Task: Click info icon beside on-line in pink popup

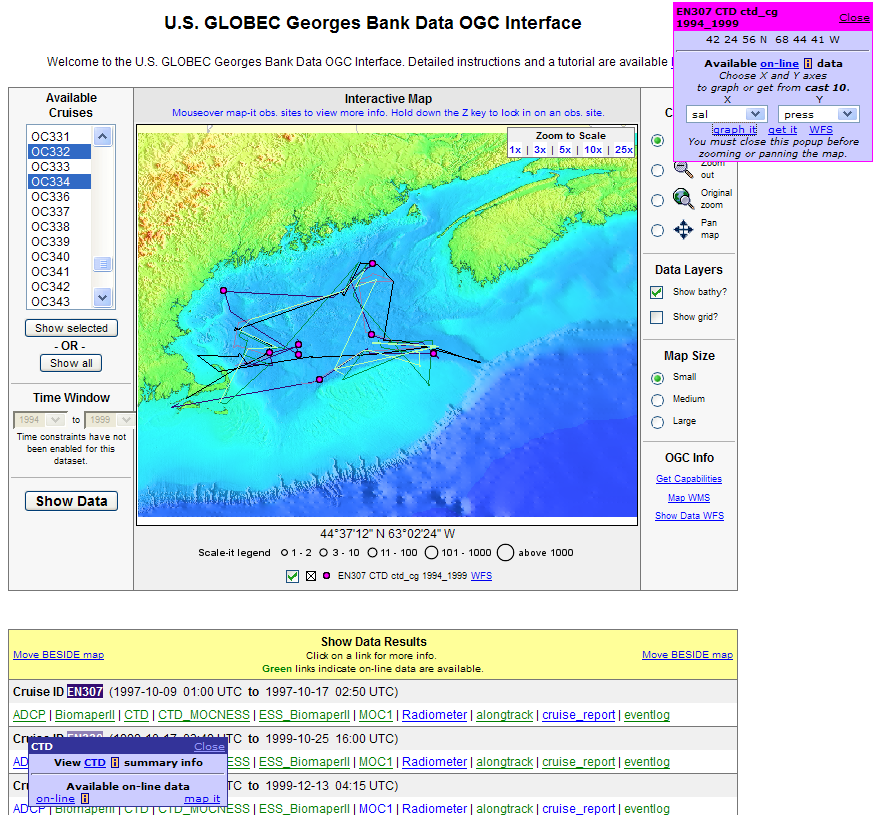Action: tap(808, 64)
